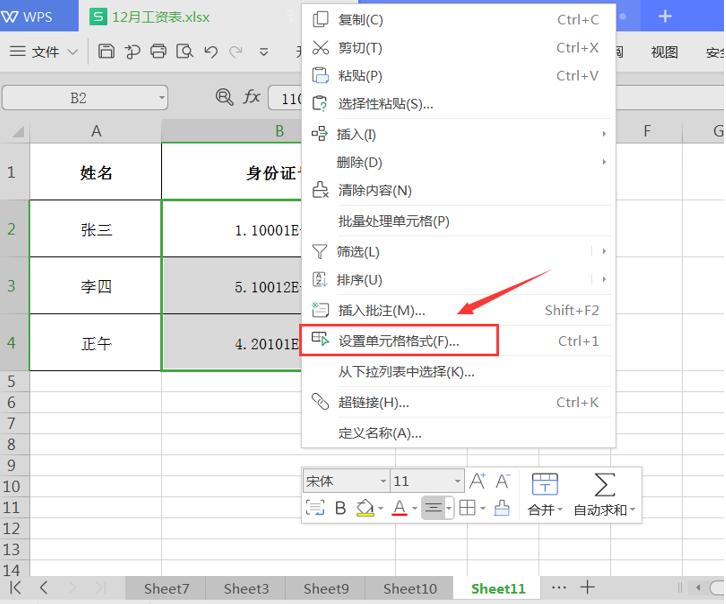Open the font size 11 dropdown

pyautogui.click(x=457, y=481)
